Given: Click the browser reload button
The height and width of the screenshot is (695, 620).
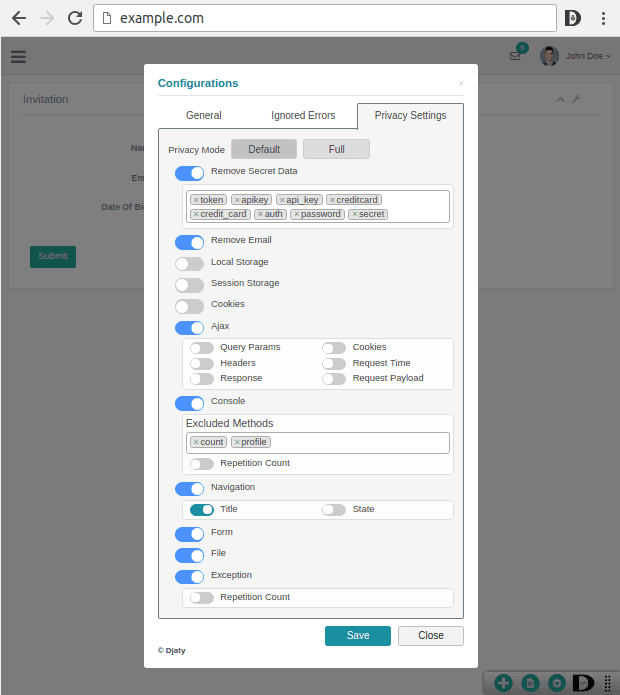Looking at the screenshot, I should [75, 18].
